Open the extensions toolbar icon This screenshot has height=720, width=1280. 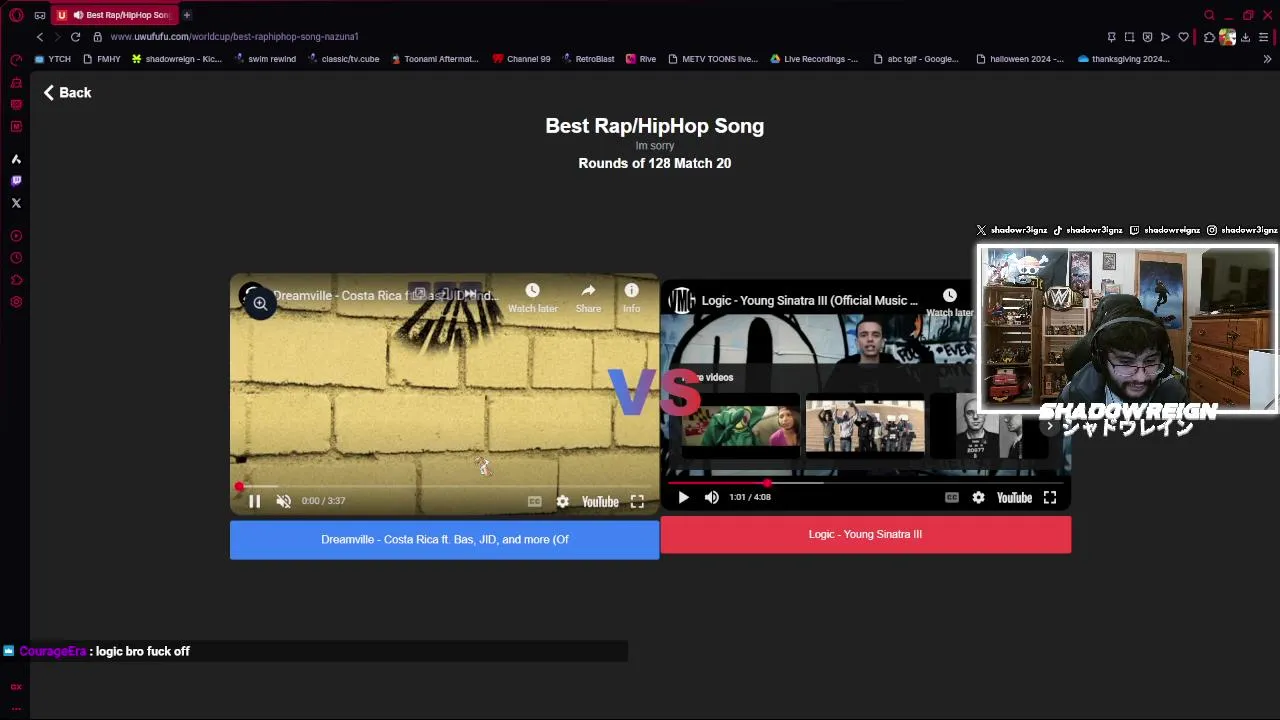1209,37
